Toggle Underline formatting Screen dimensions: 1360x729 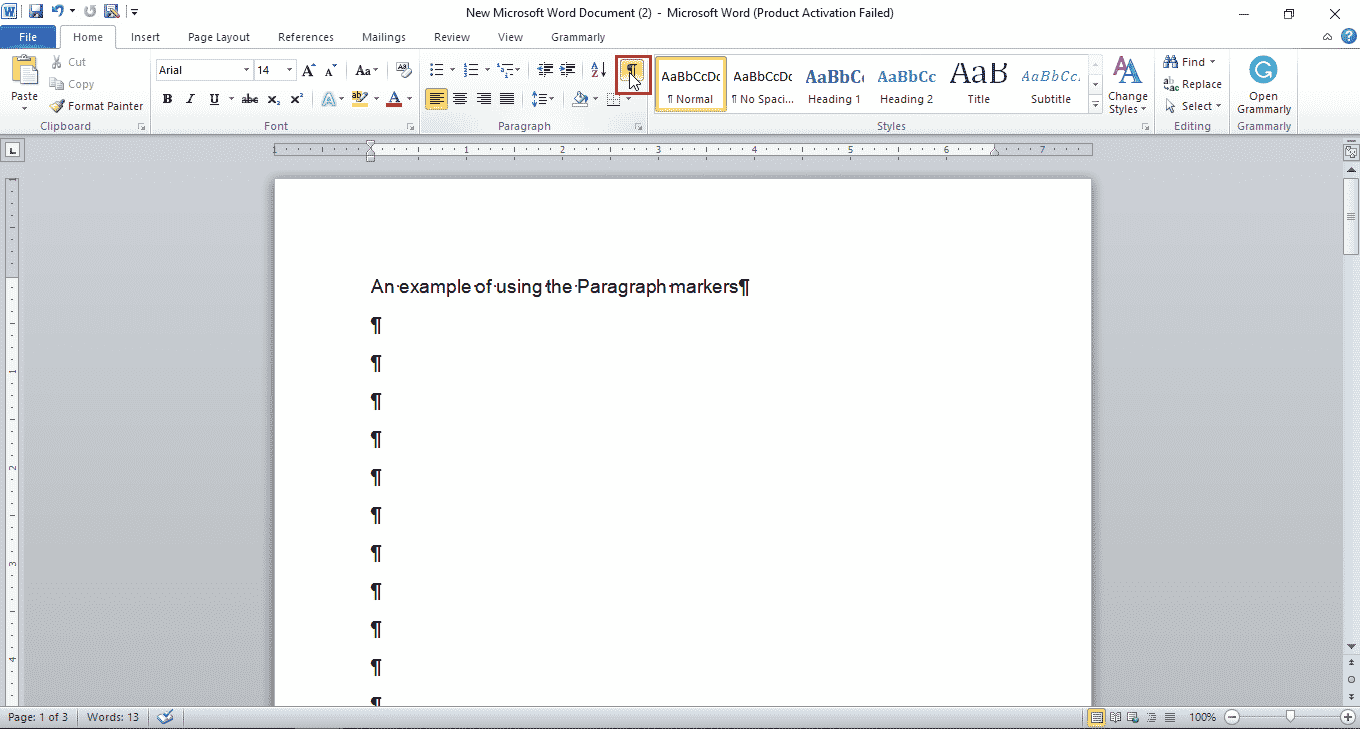coord(213,99)
